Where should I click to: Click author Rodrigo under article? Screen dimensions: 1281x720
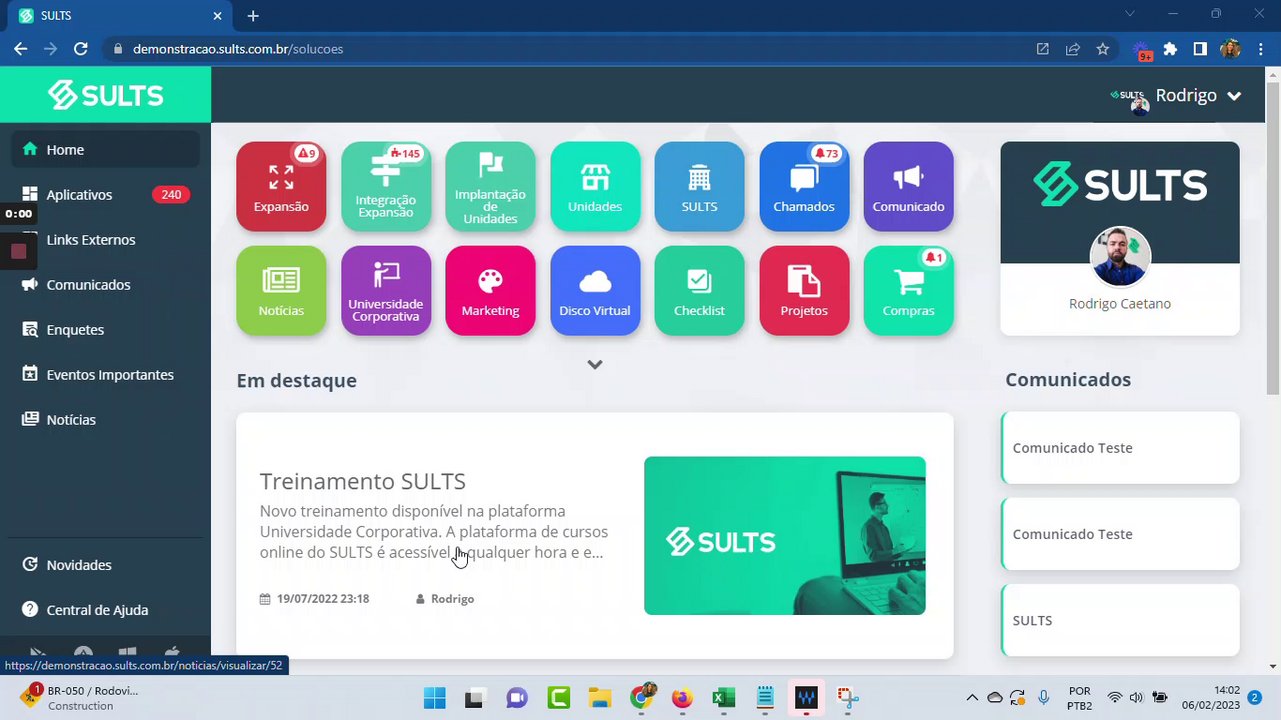point(452,599)
